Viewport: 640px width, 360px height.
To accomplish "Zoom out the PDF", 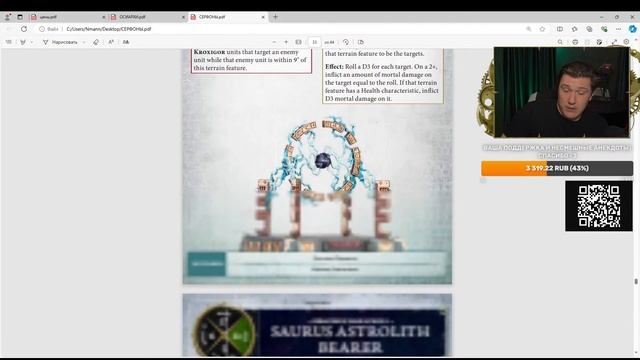I will [274, 42].
